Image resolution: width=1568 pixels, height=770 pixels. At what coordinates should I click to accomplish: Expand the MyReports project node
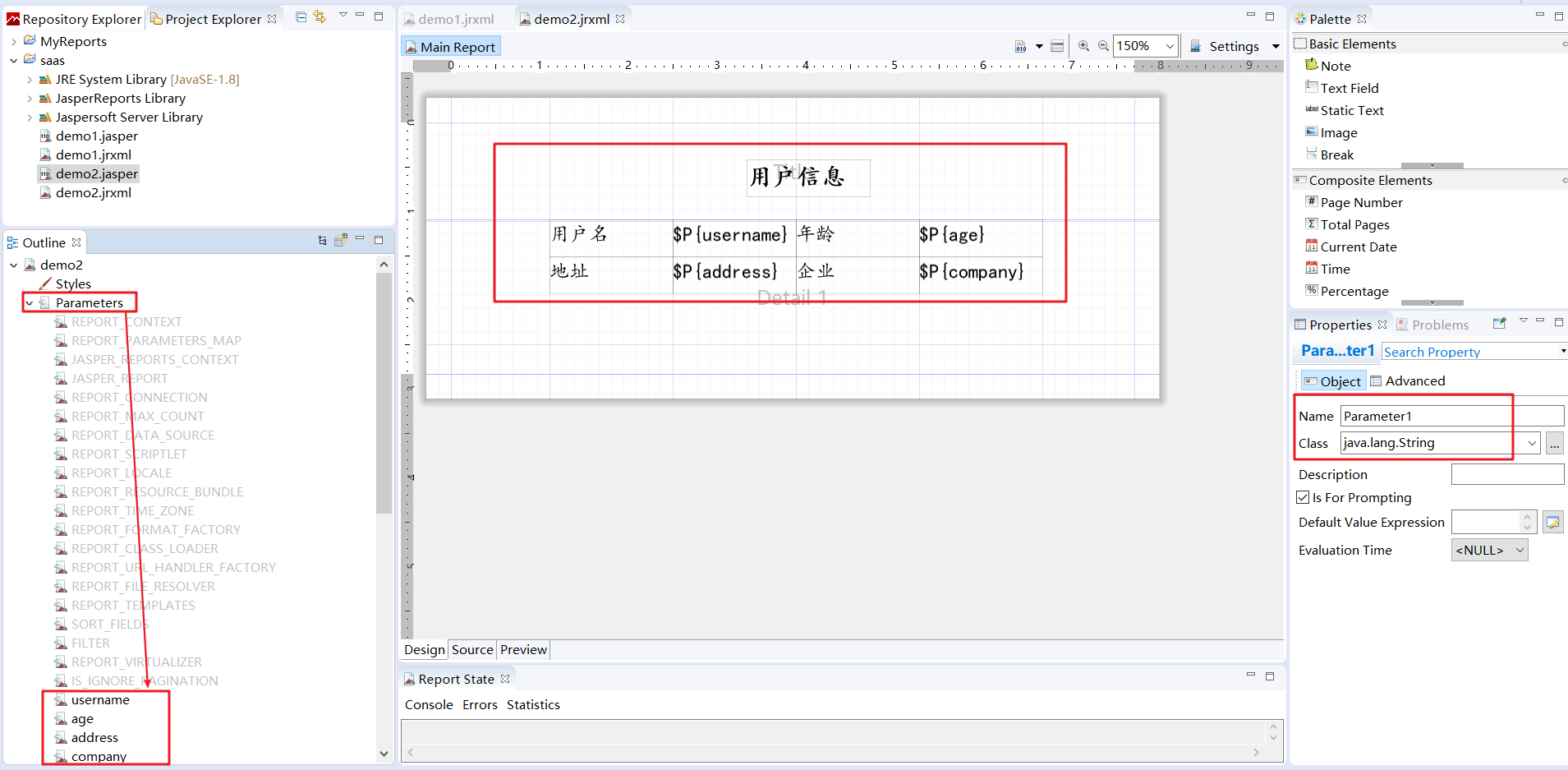click(13, 41)
